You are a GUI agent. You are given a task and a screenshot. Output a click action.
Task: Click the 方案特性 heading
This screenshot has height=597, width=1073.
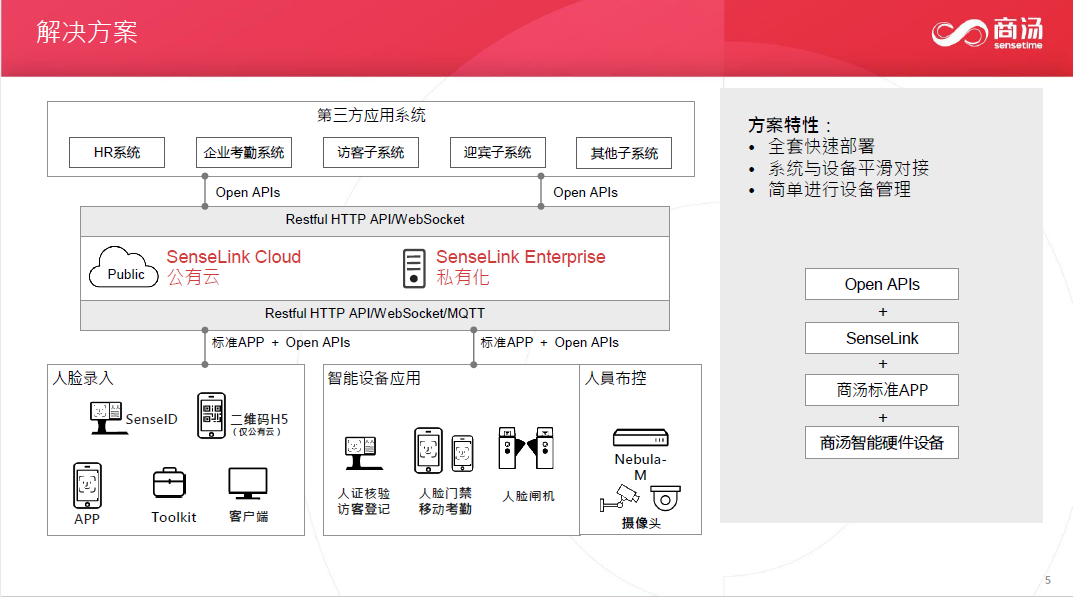[790, 125]
